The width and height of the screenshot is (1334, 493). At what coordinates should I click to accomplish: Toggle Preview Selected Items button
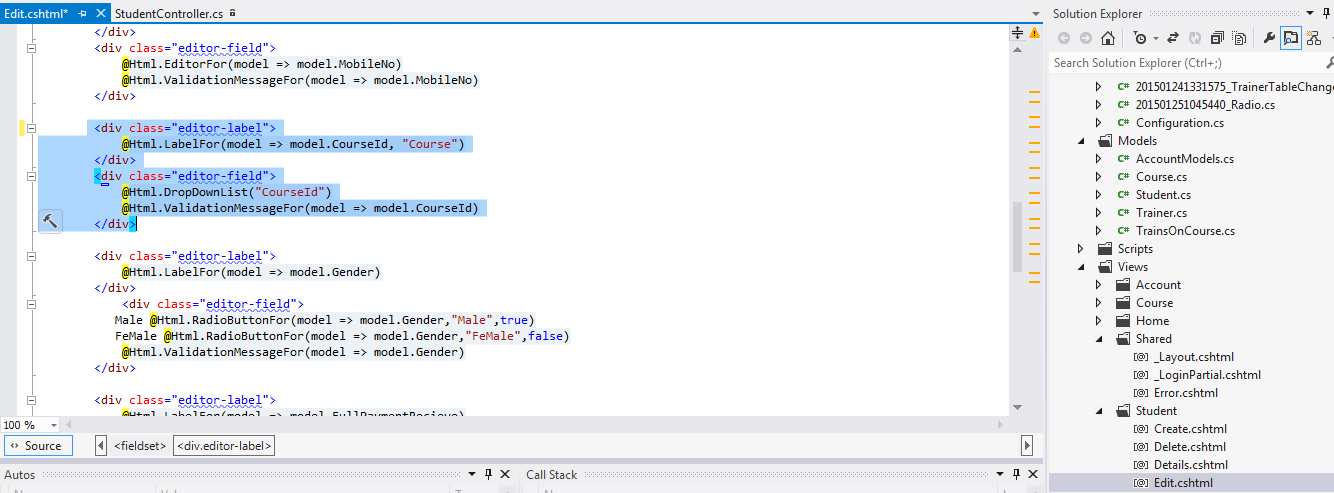1291,38
